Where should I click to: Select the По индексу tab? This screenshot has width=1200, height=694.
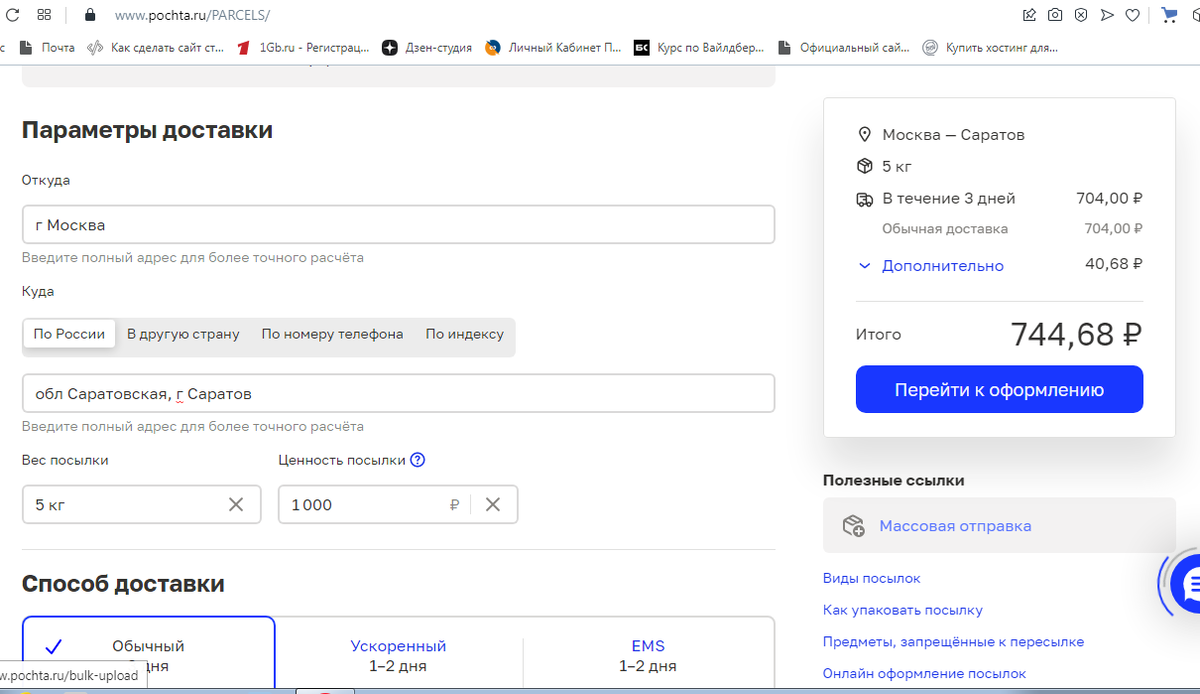click(464, 334)
